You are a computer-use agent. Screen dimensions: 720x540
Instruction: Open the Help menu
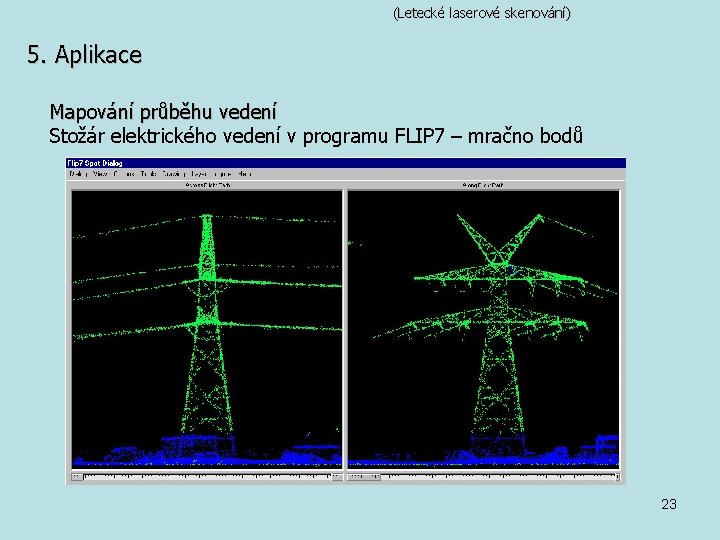[x=245, y=174]
